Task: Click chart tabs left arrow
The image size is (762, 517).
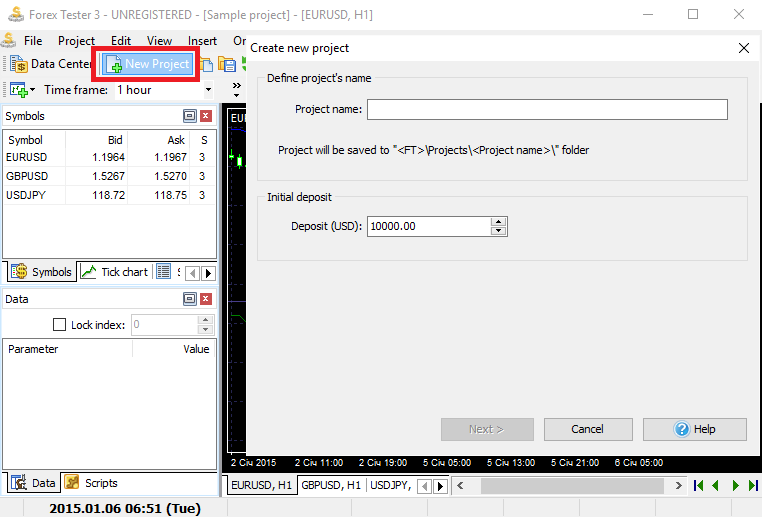Action: [x=425, y=486]
